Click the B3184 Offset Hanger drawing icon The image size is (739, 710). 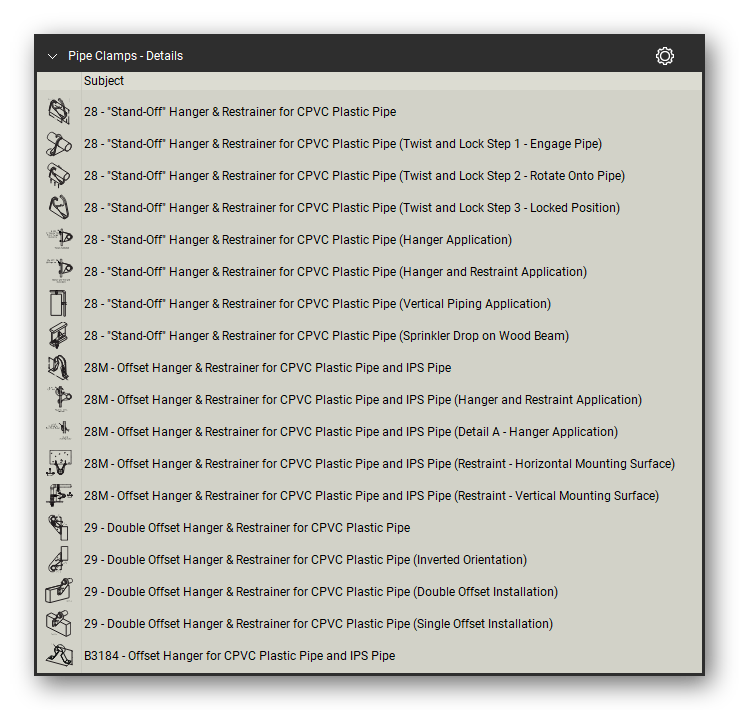tap(59, 655)
